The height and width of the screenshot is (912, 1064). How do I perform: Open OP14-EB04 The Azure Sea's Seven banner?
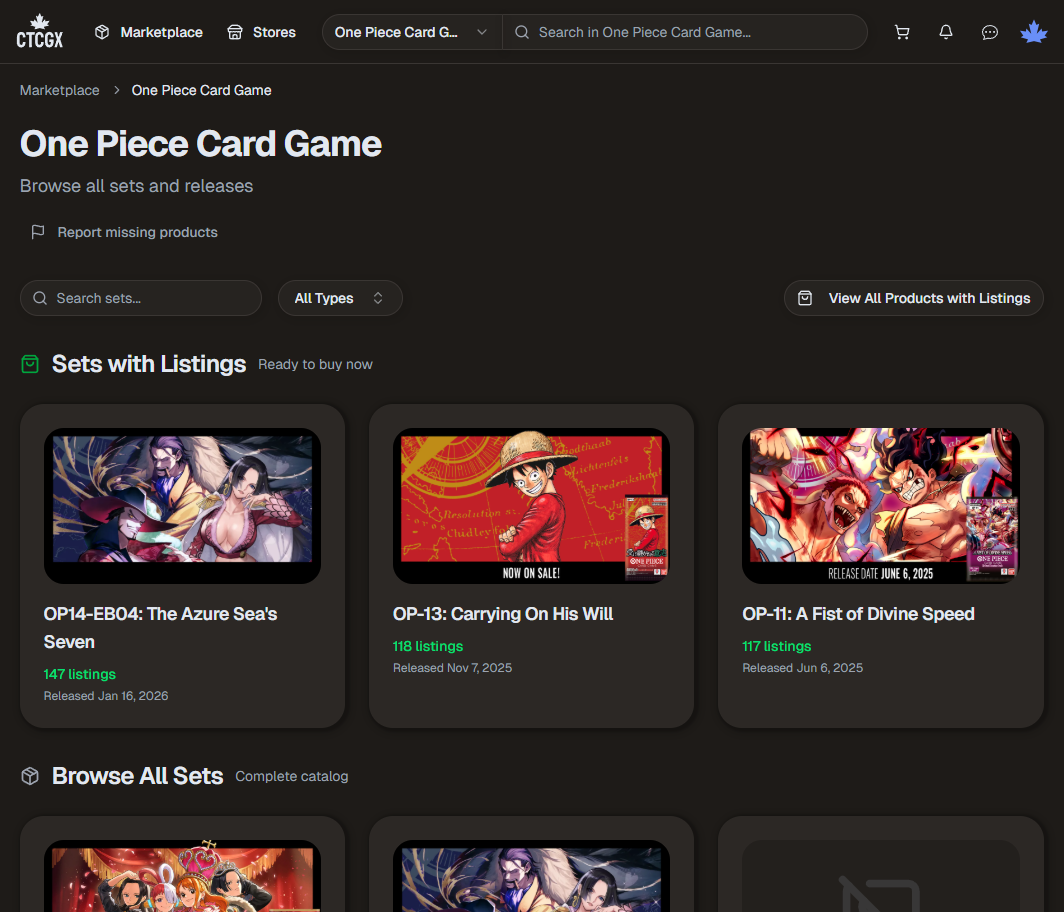(x=183, y=506)
